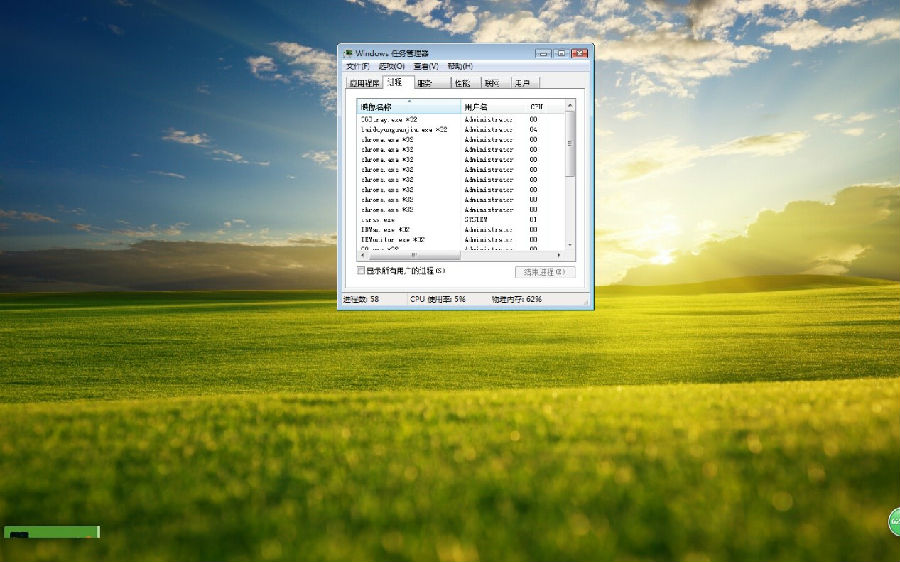
Task: Sort the list by the CPU column header
Action: (x=538, y=106)
